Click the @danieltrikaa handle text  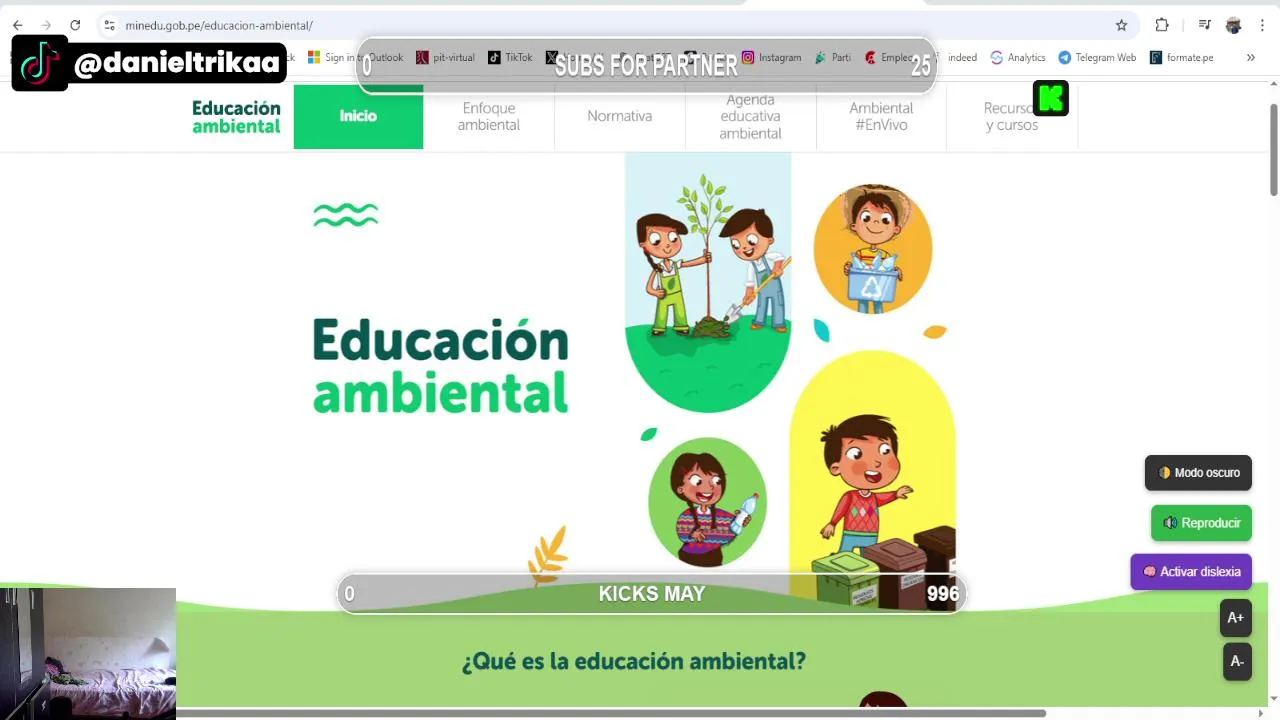click(x=177, y=63)
